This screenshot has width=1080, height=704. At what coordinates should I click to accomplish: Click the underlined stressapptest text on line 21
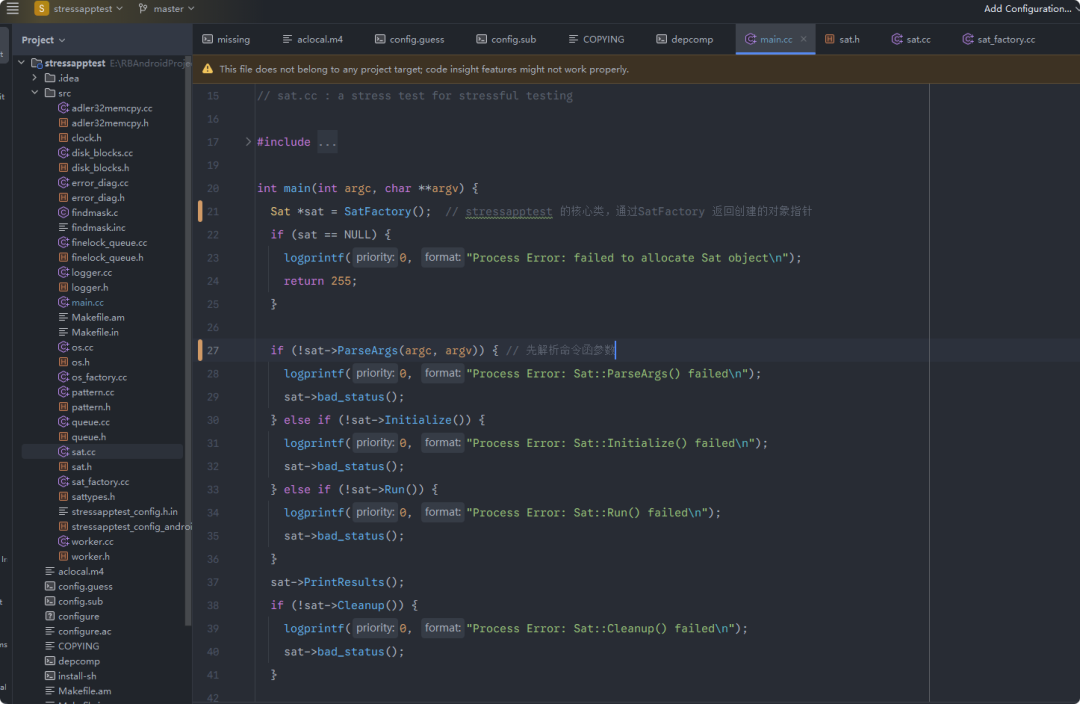pyautogui.click(x=508, y=212)
